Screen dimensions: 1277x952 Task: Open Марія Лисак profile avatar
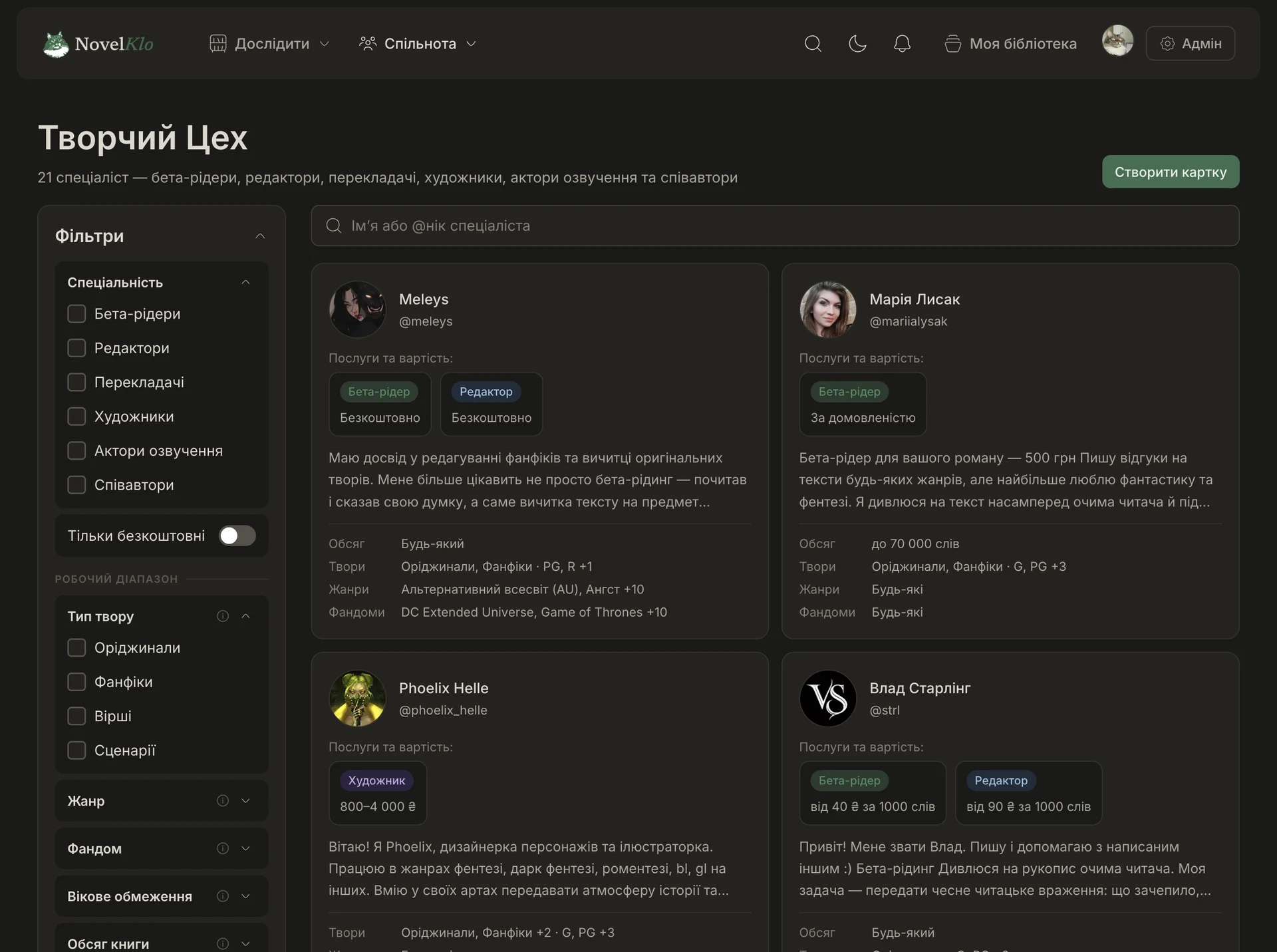click(827, 309)
